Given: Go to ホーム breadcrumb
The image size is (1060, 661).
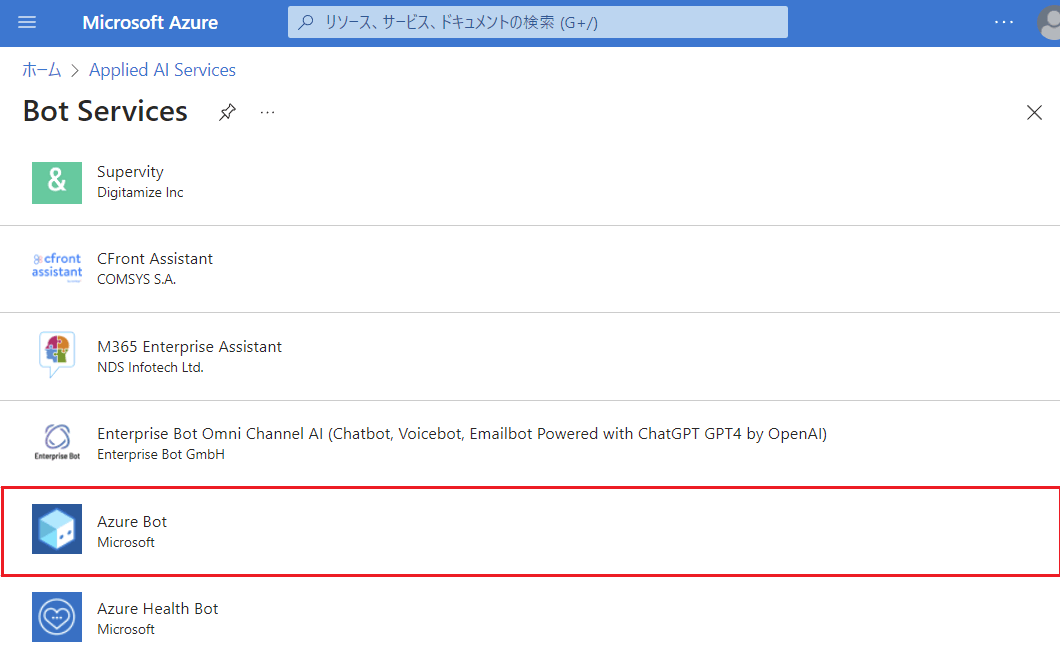Looking at the screenshot, I should click(42, 70).
